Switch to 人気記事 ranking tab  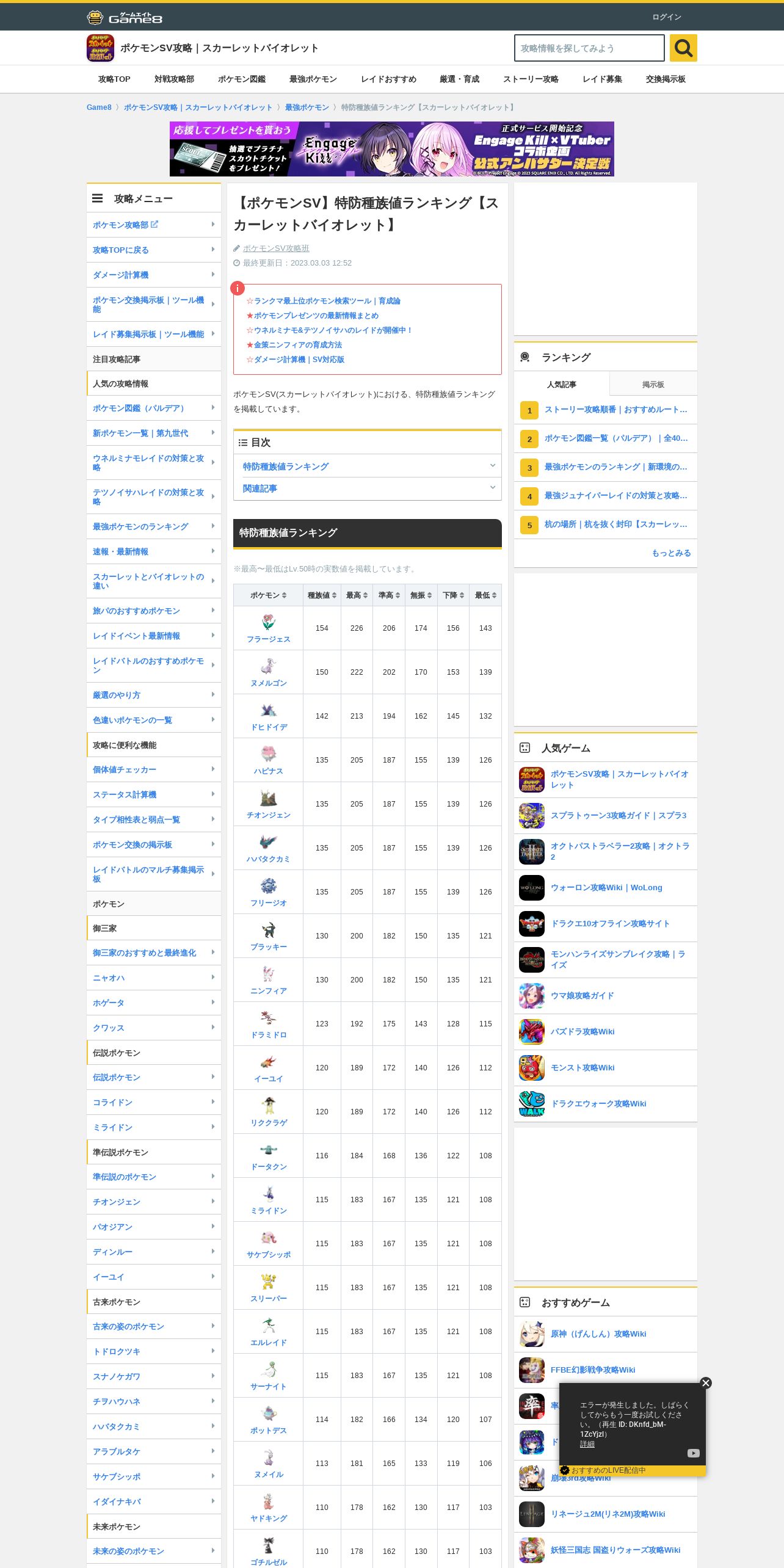coord(562,385)
